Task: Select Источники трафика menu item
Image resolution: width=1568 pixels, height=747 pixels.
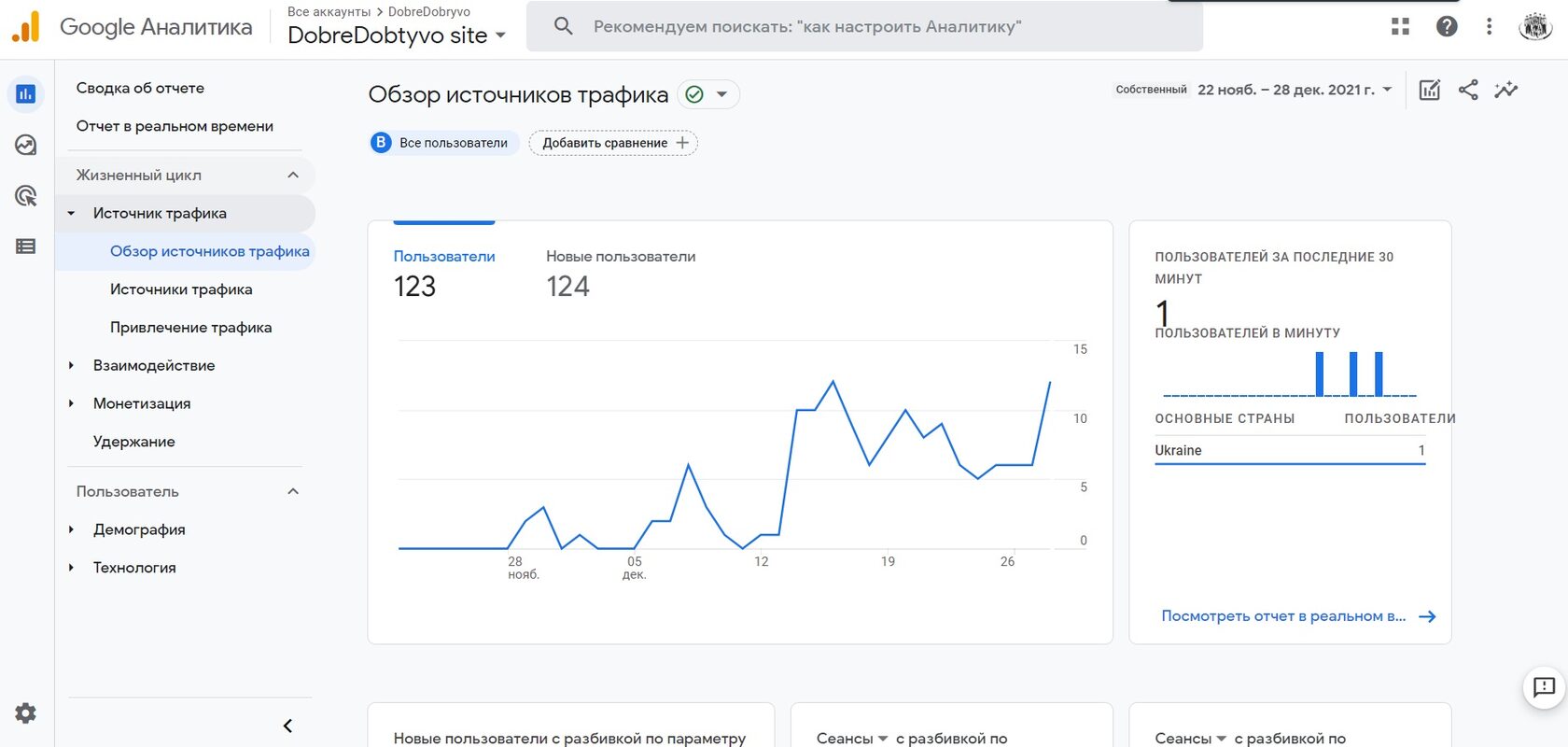Action: 181,289
